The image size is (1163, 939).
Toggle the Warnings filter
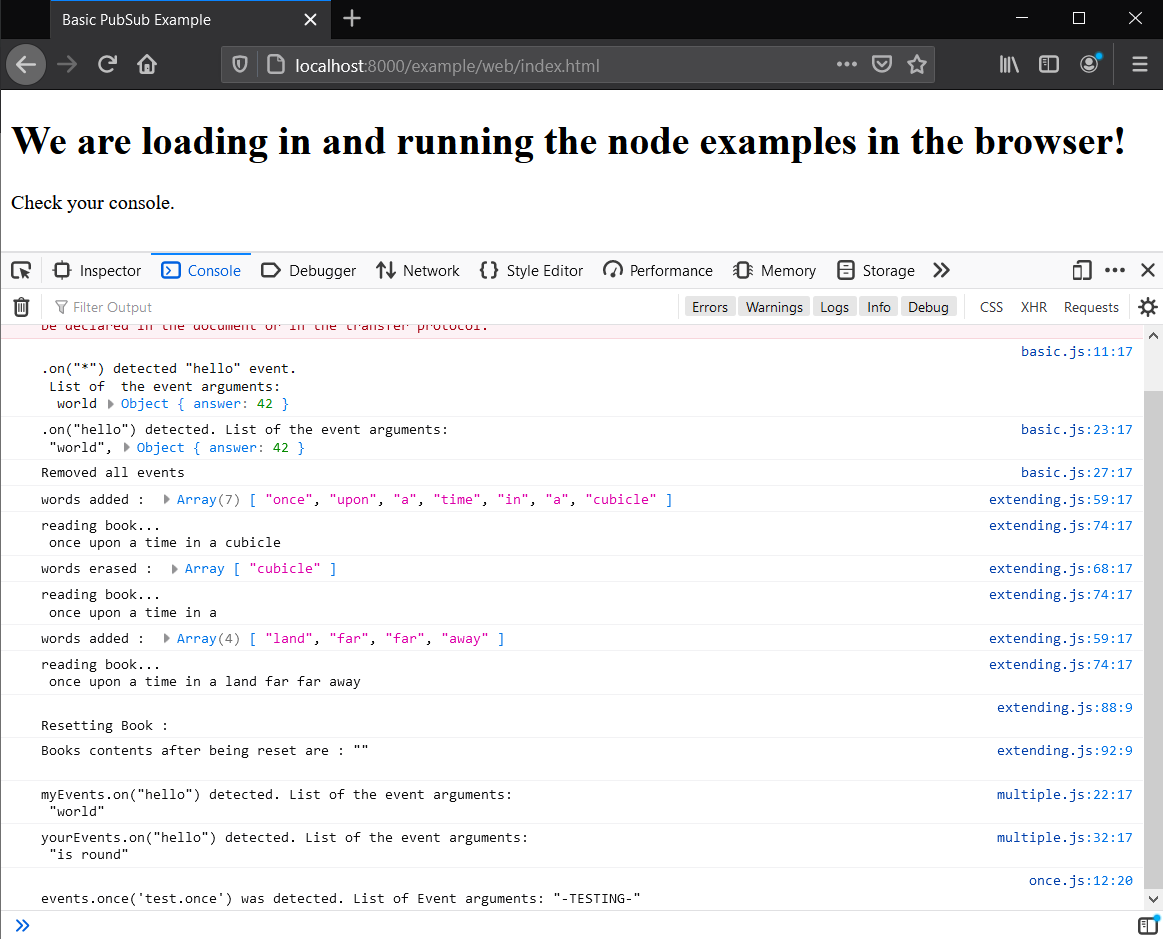click(774, 307)
